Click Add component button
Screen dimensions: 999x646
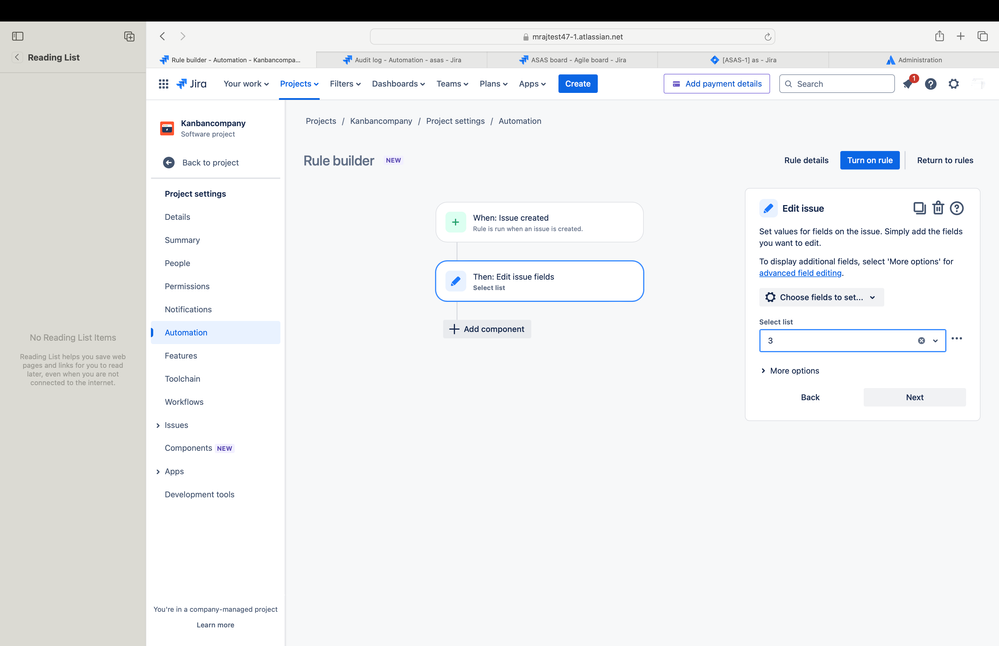[x=487, y=329]
